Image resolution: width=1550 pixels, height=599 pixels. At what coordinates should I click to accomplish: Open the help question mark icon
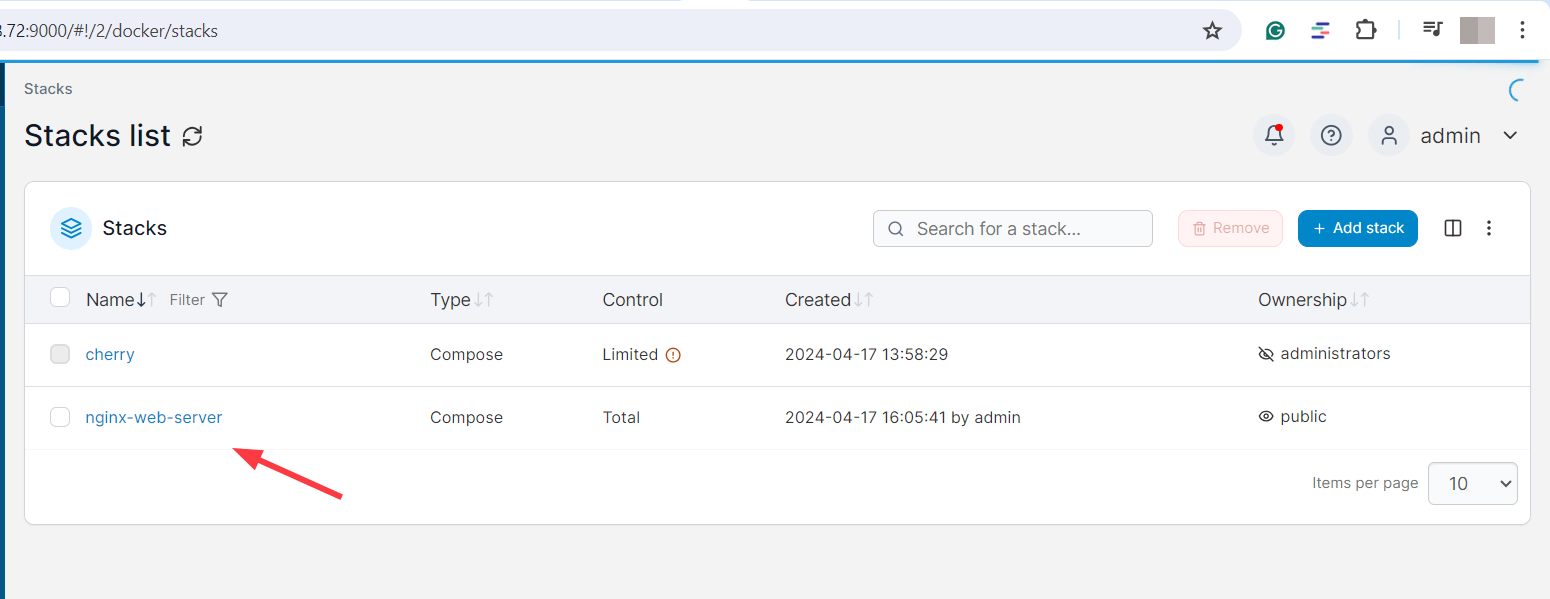pos(1331,134)
